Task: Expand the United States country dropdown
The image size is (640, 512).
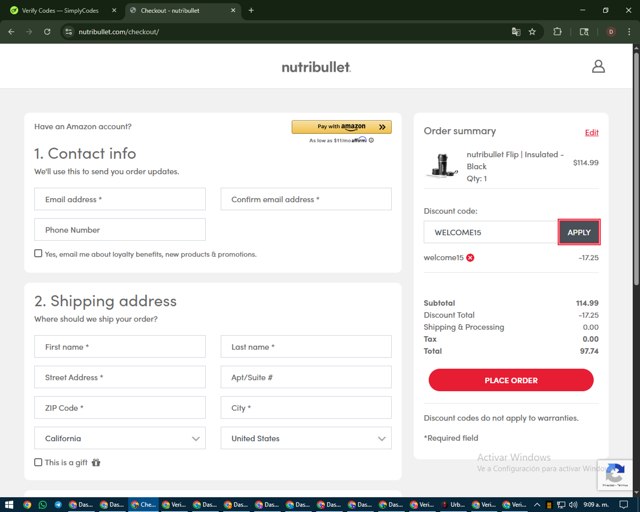Action: [306, 438]
